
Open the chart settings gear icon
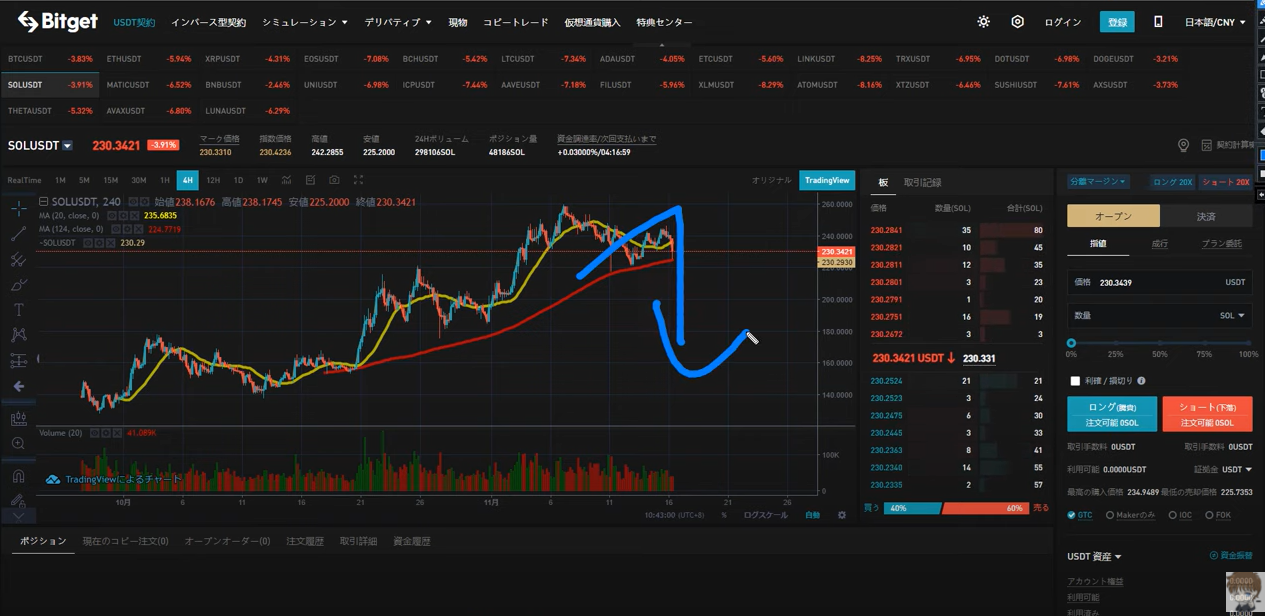tap(841, 515)
